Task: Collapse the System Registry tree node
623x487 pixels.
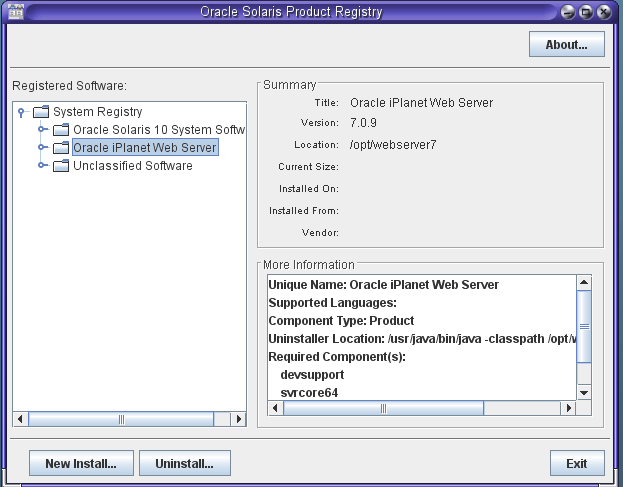Action: pyautogui.click(x=22, y=112)
